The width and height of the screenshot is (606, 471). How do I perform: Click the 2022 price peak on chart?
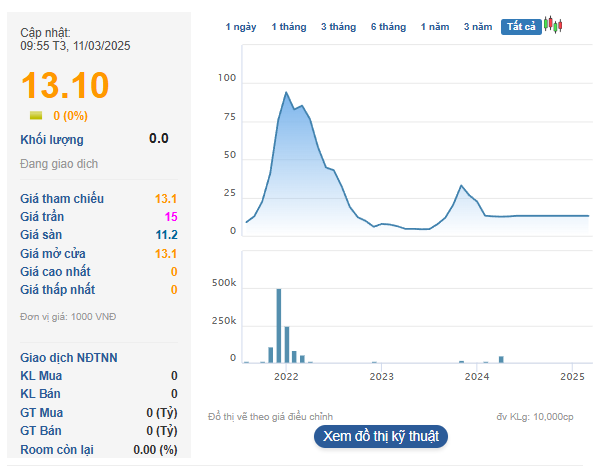[x=286, y=92]
